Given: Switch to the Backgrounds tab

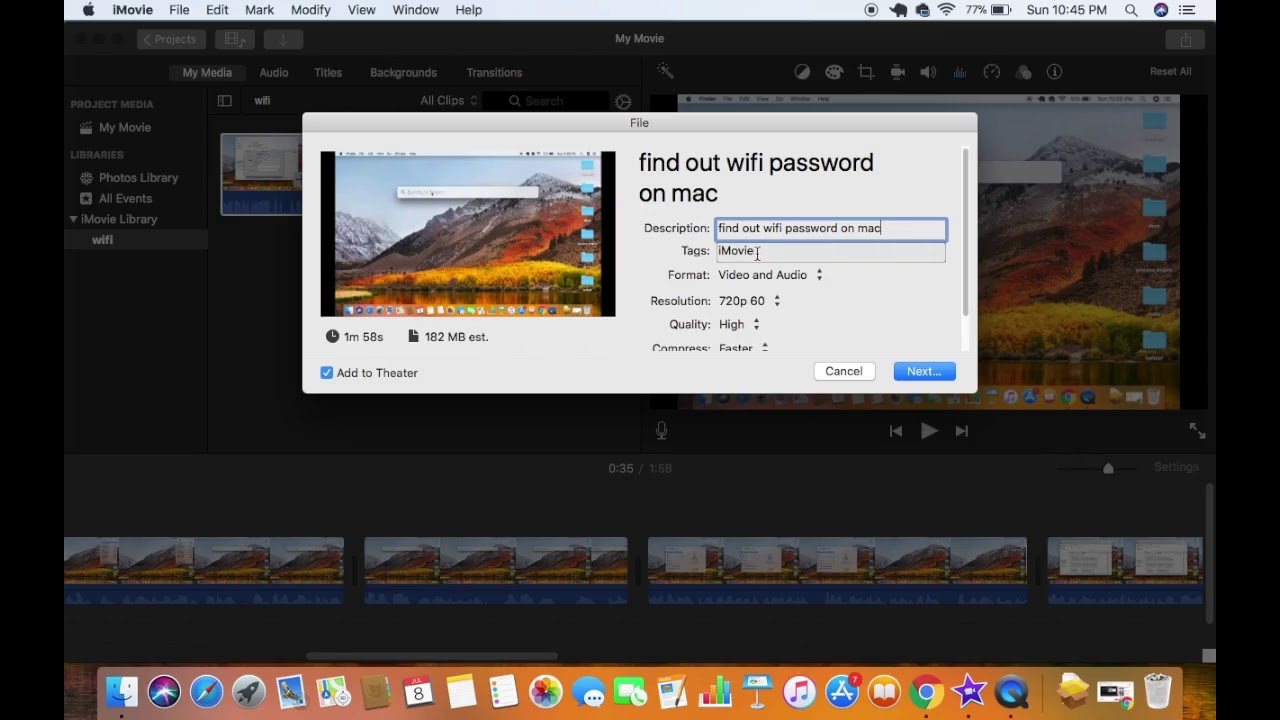Looking at the screenshot, I should click(403, 73).
